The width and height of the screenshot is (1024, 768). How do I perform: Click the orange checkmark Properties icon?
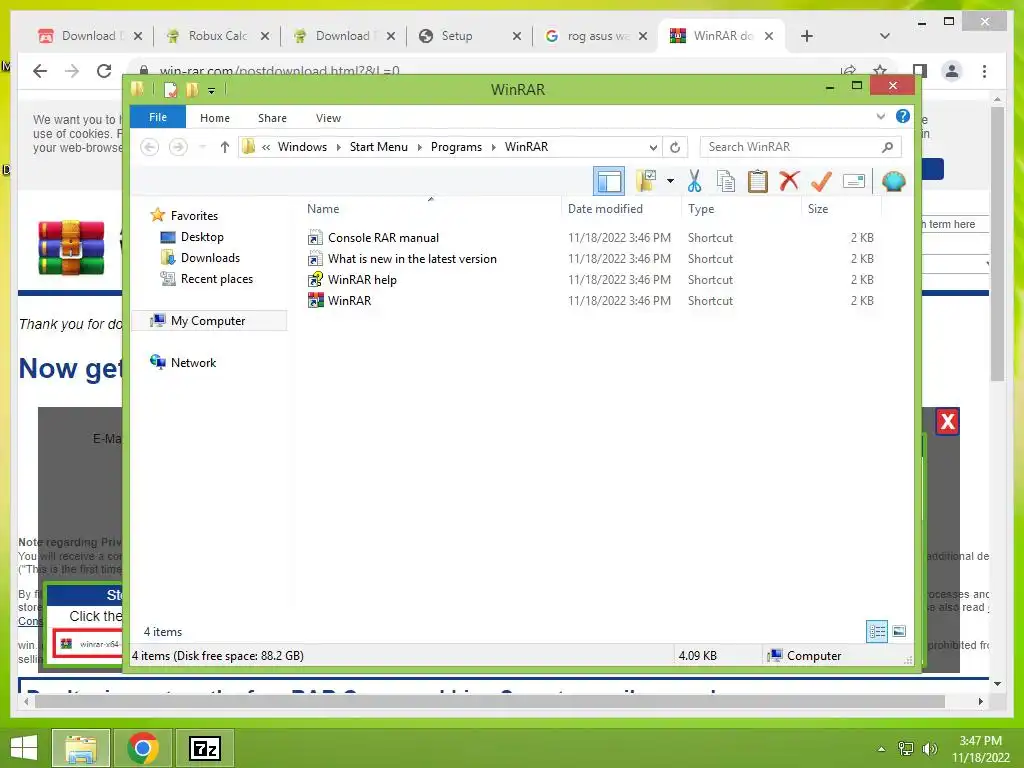pos(821,181)
